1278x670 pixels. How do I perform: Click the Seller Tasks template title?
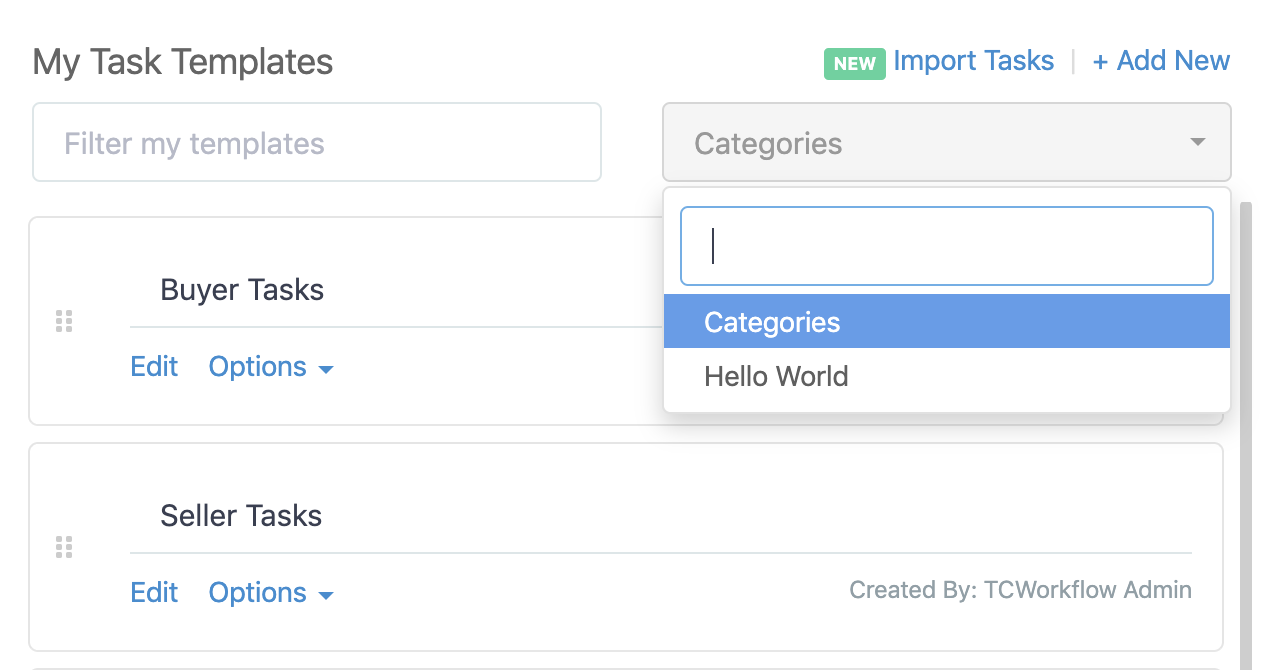(241, 516)
